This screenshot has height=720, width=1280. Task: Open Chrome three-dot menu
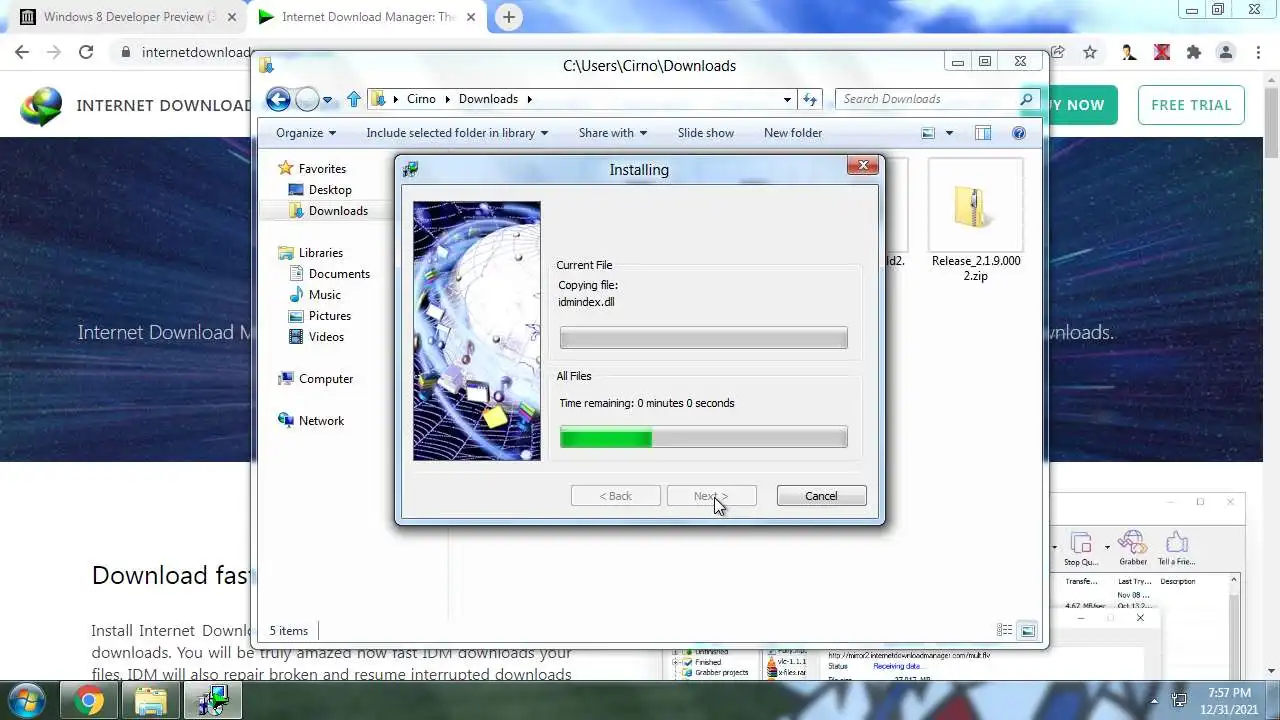pos(1258,52)
